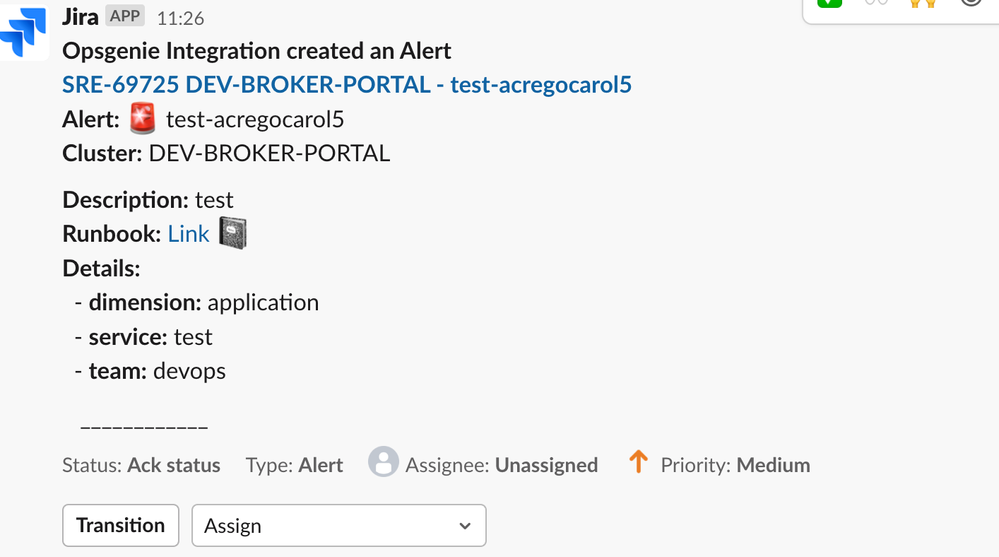Screen dimensions: 999x557
Task: Click 'team: devops' detail row
Action: point(150,371)
